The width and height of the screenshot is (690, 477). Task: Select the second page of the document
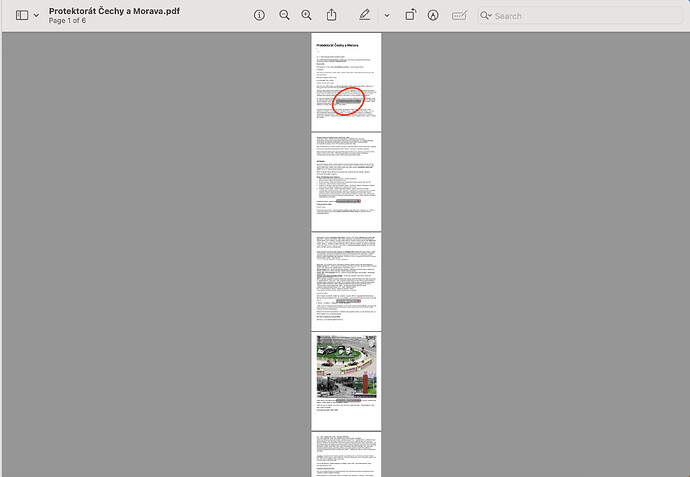coord(346,181)
